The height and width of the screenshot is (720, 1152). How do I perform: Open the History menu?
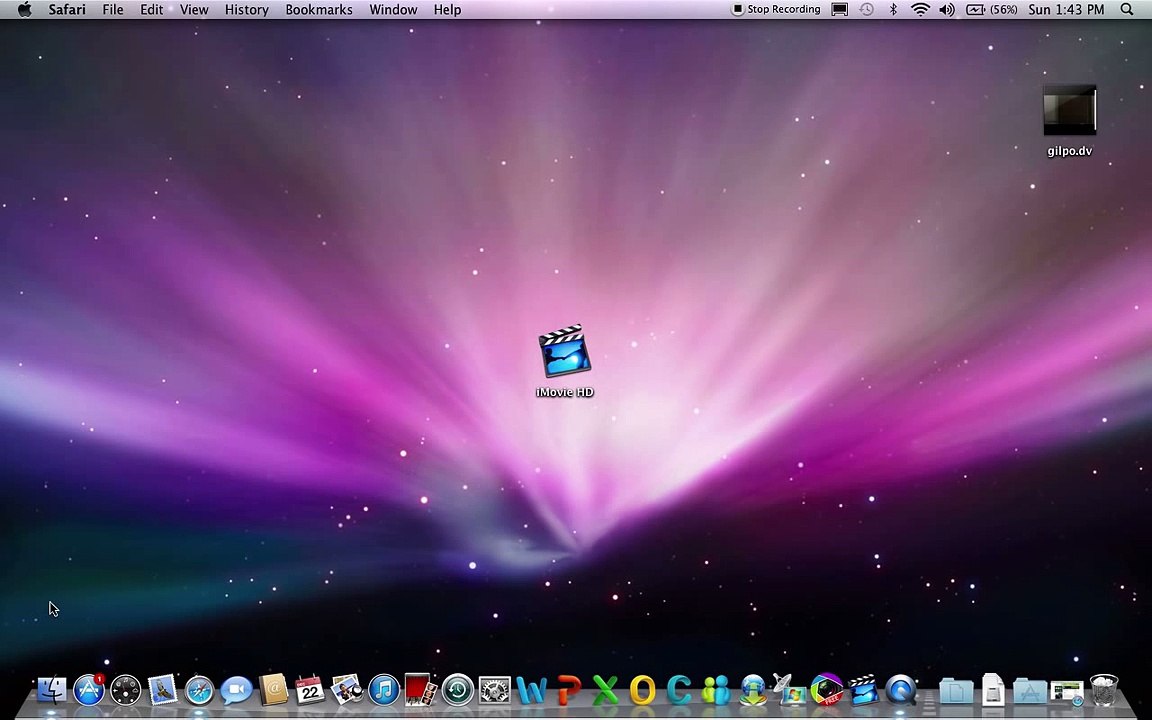pyautogui.click(x=246, y=10)
